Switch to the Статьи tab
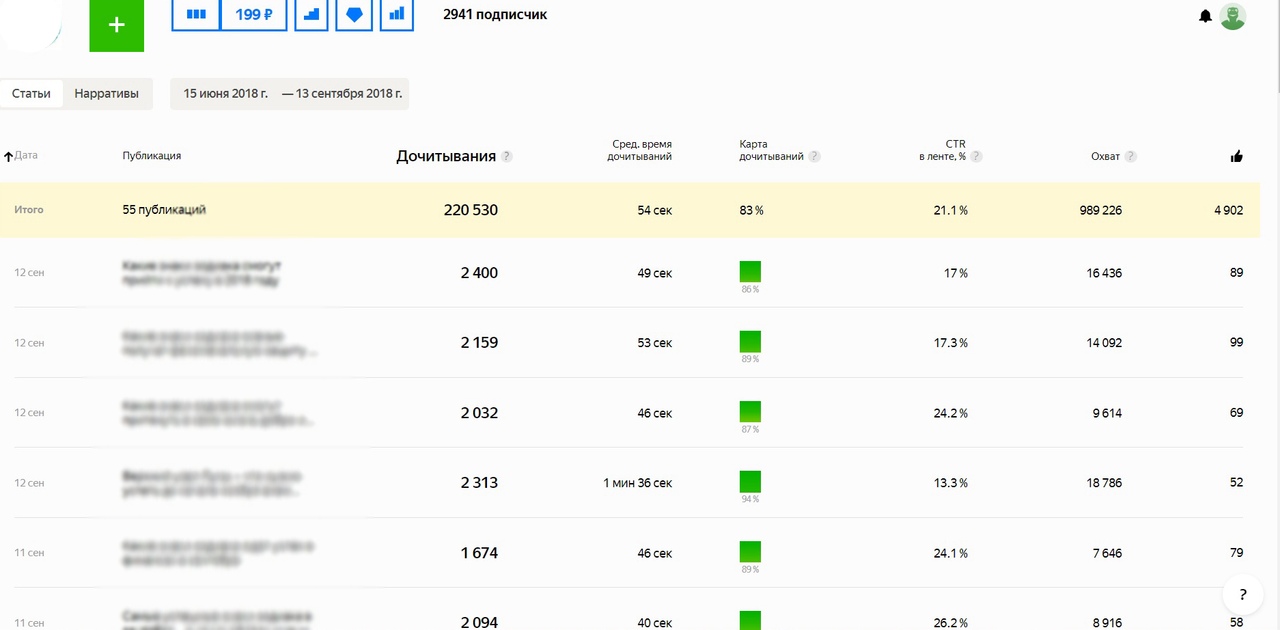The image size is (1280, 630). pos(31,93)
